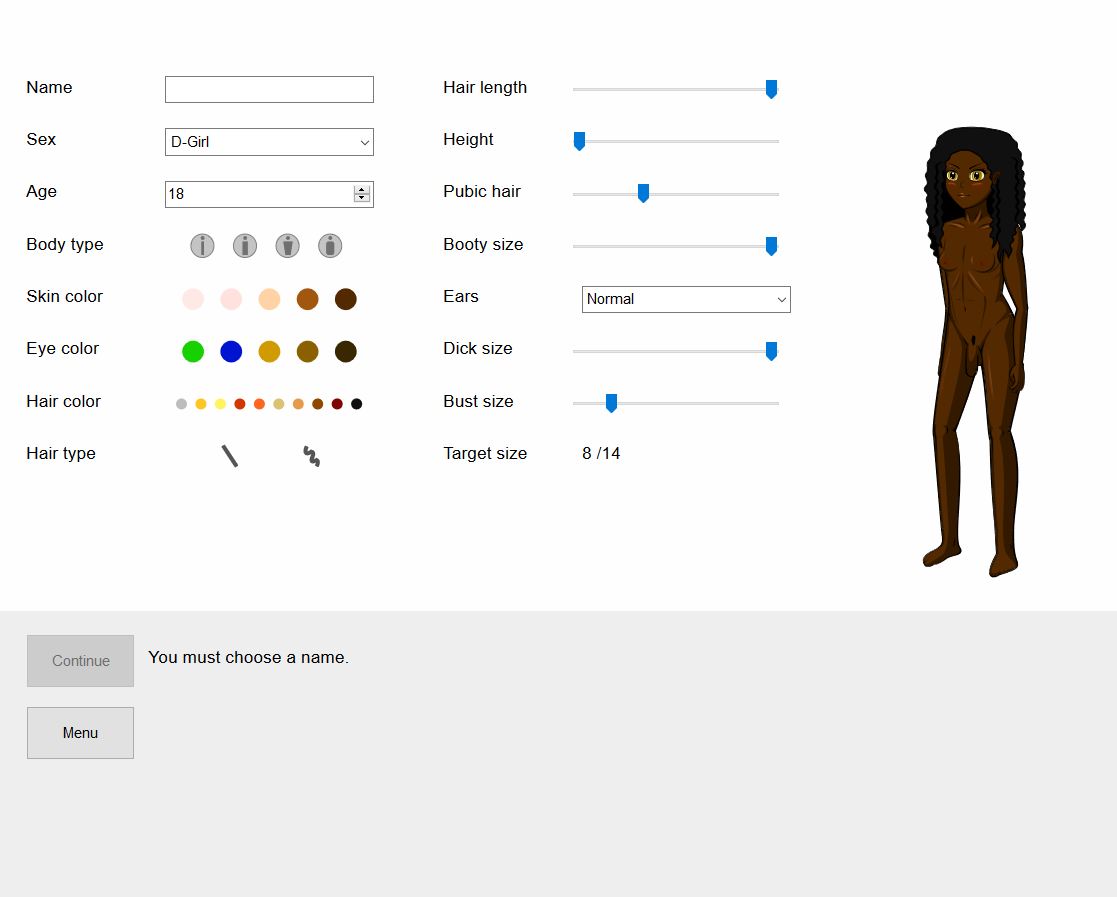This screenshot has width=1117, height=897.
Task: Select the black hair color dot
Action: (356, 404)
